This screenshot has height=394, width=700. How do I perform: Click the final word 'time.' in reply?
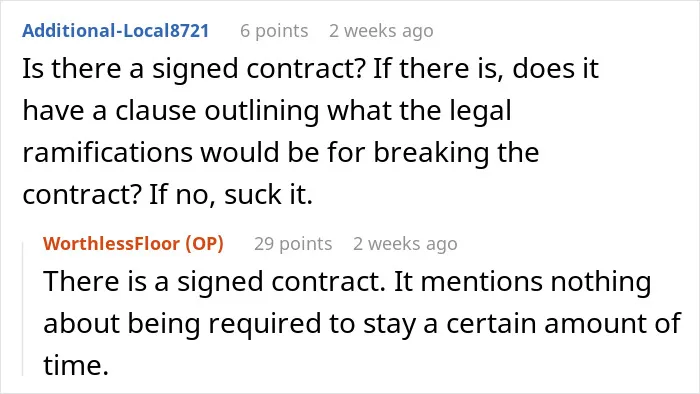point(76,365)
